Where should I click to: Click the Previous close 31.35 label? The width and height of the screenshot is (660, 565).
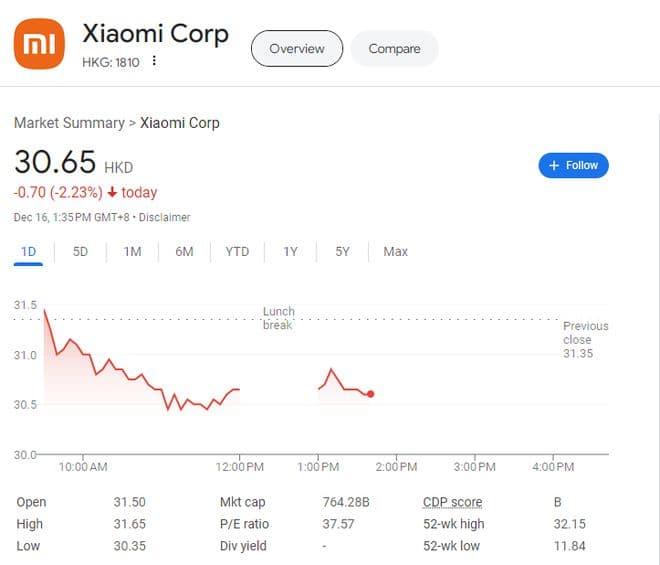(x=585, y=340)
